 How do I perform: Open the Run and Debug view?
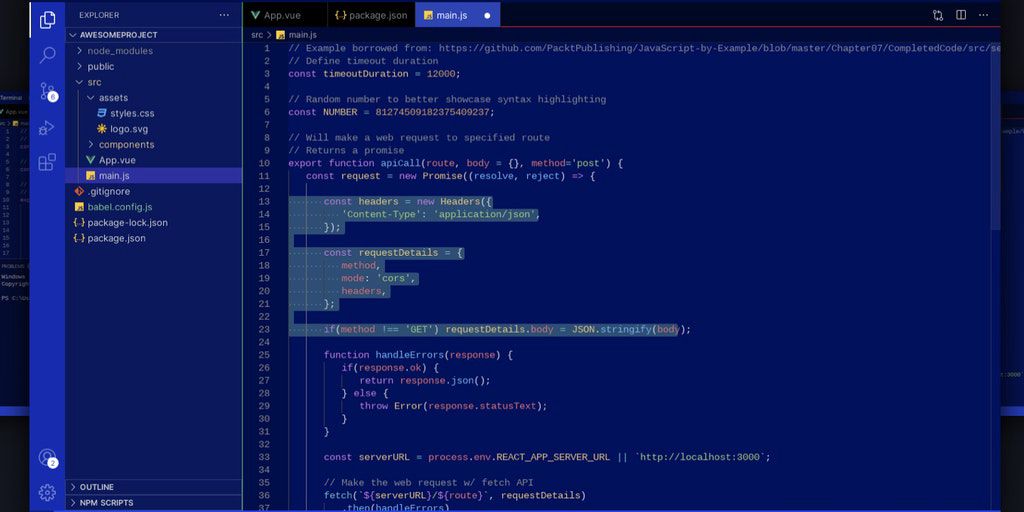(x=47, y=127)
